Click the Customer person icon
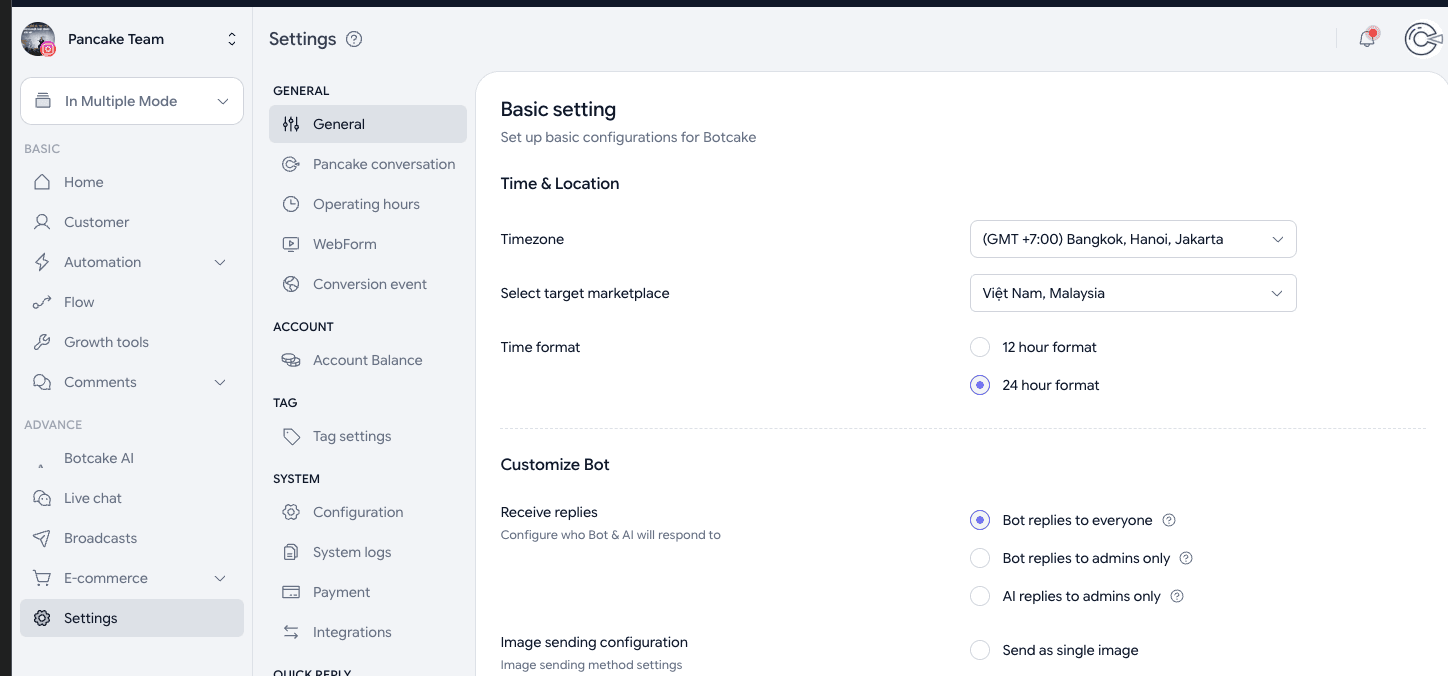 tap(42, 222)
